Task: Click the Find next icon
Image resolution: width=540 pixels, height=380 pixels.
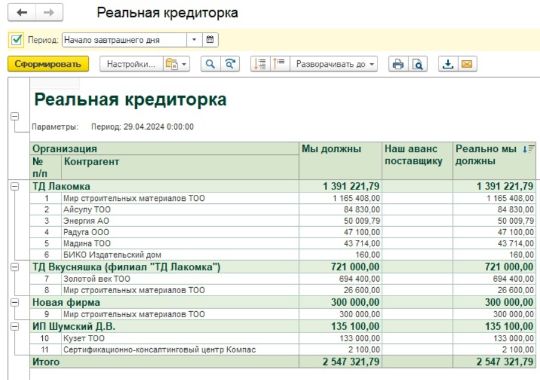Action: [x=230, y=64]
